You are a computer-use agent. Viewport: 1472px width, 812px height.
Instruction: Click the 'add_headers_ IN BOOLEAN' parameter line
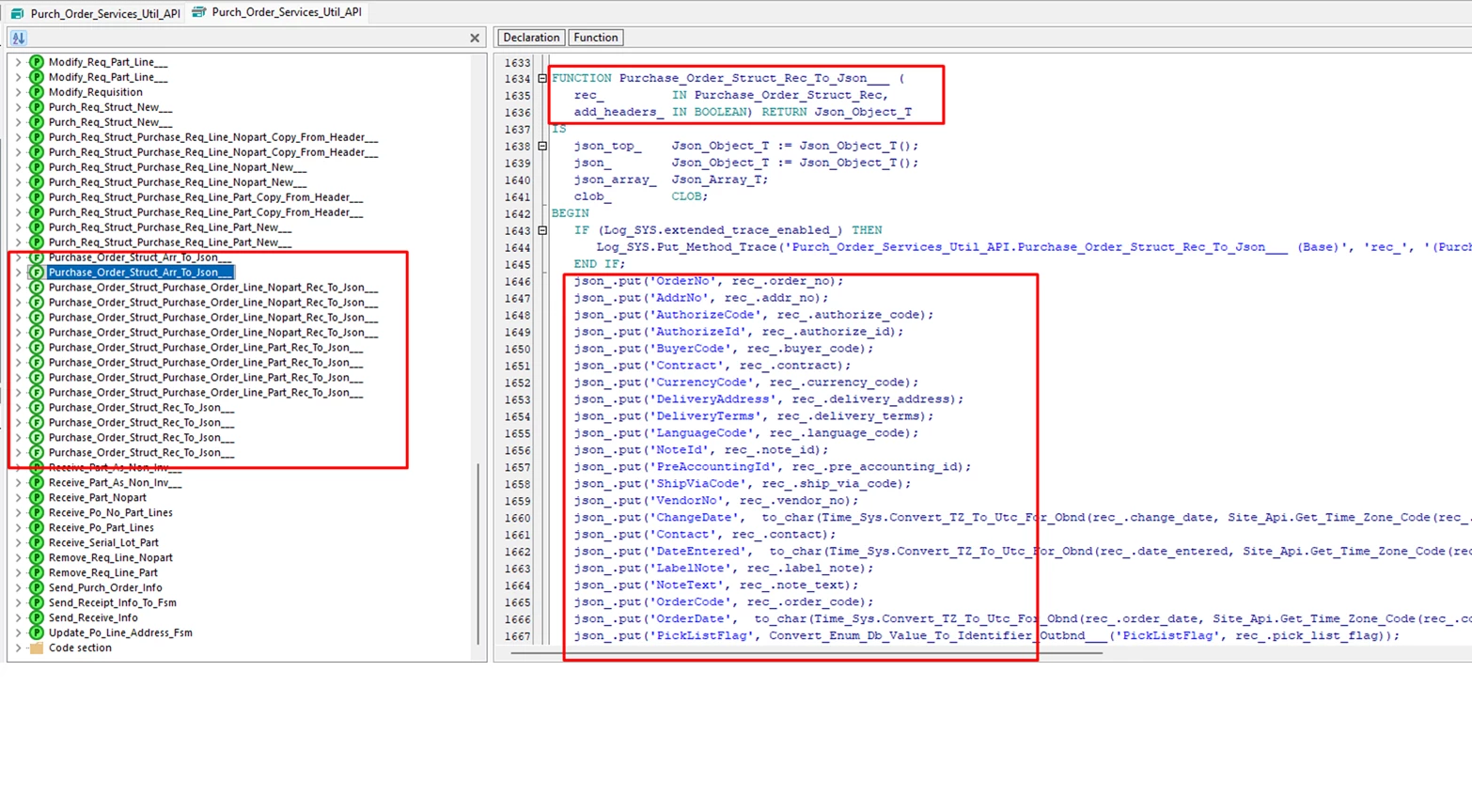[743, 112]
